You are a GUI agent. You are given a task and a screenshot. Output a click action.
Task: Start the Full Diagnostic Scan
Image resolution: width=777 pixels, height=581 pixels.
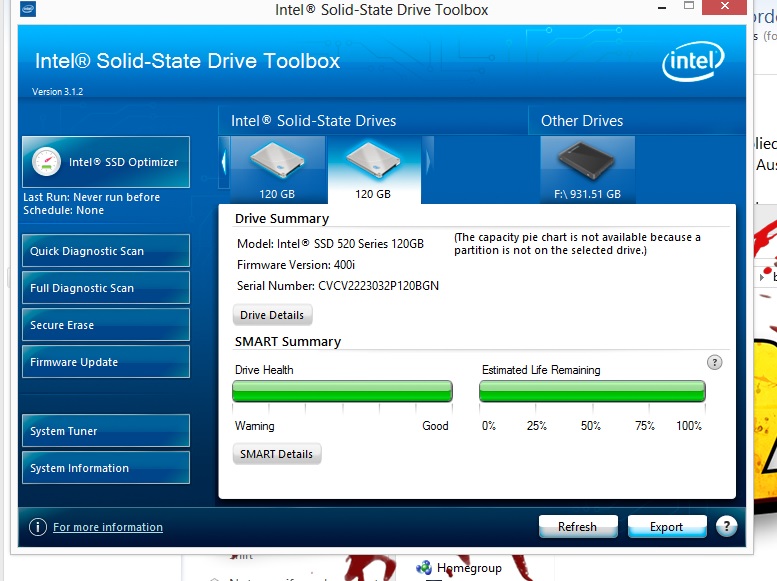click(x=106, y=288)
